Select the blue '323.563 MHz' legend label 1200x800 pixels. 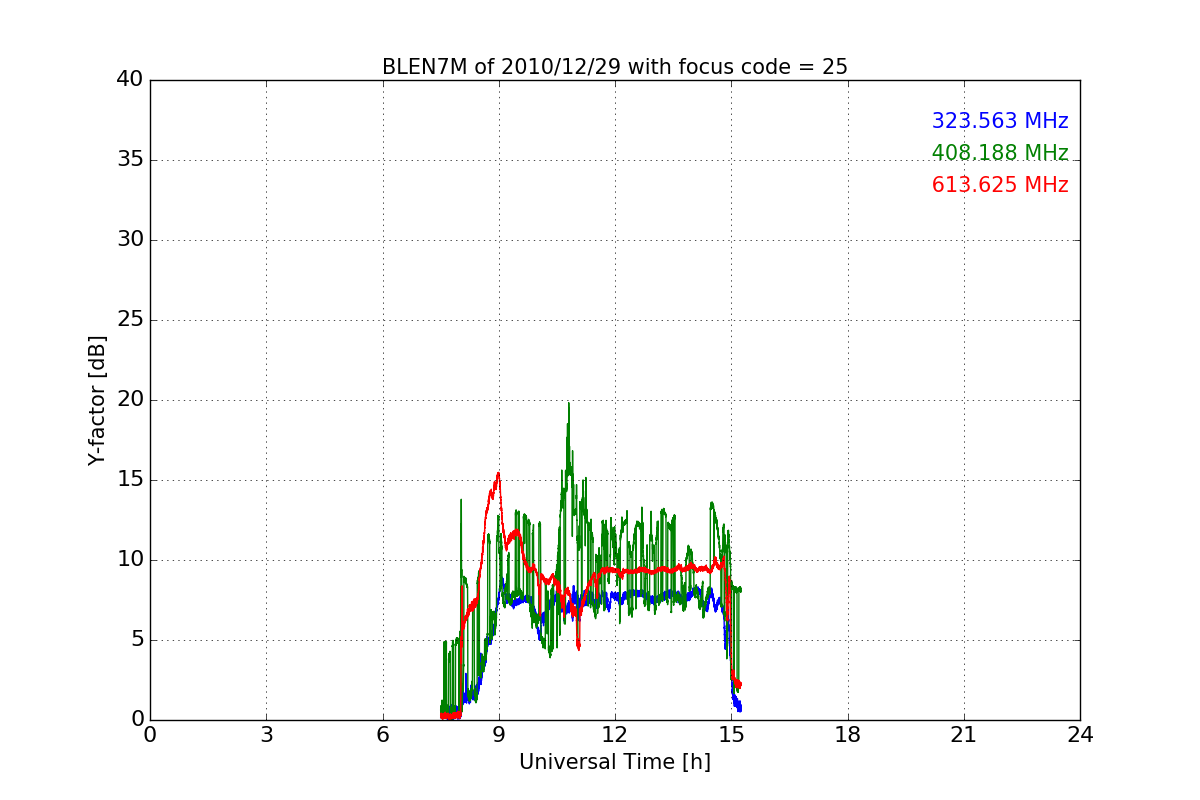click(1000, 121)
